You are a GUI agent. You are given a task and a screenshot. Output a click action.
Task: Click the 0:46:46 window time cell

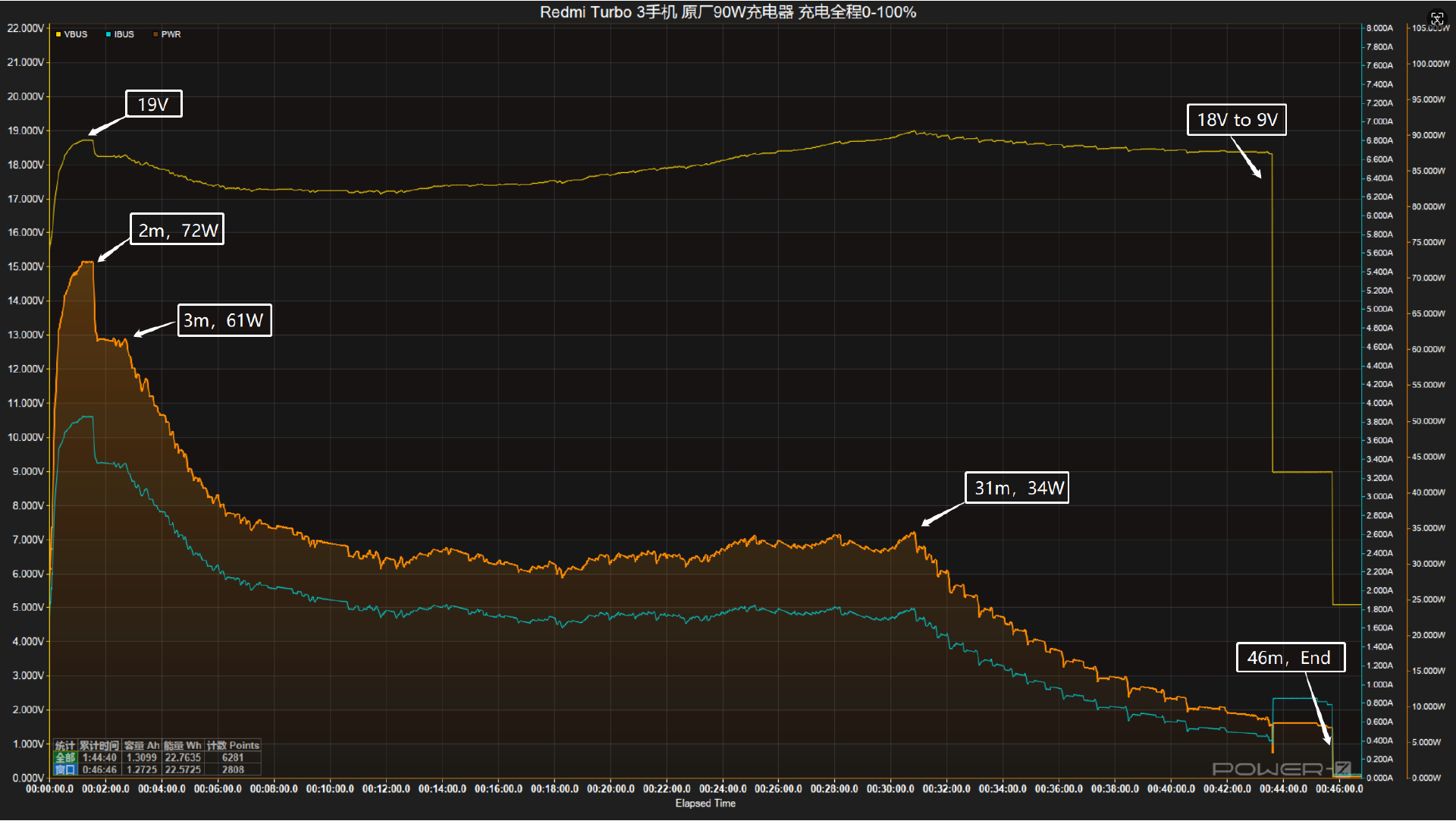click(99, 769)
